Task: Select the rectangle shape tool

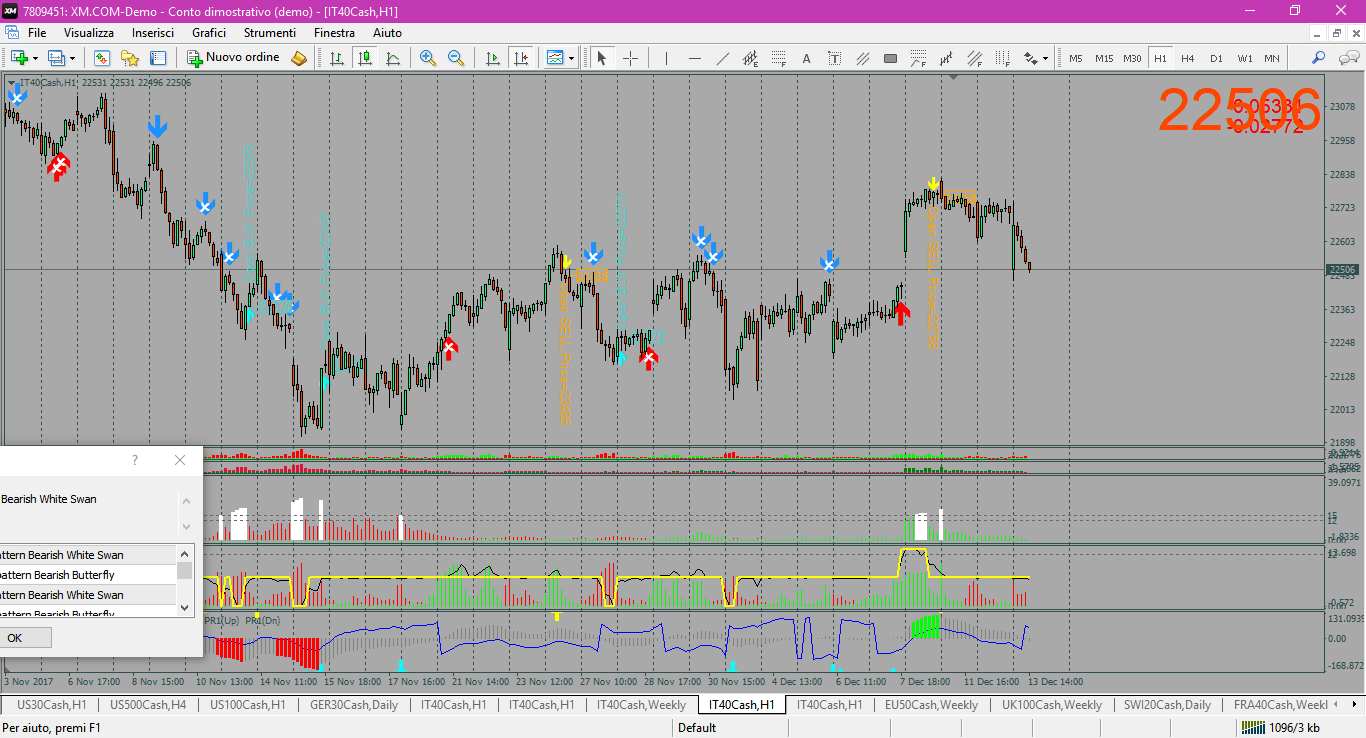Action: (x=890, y=58)
